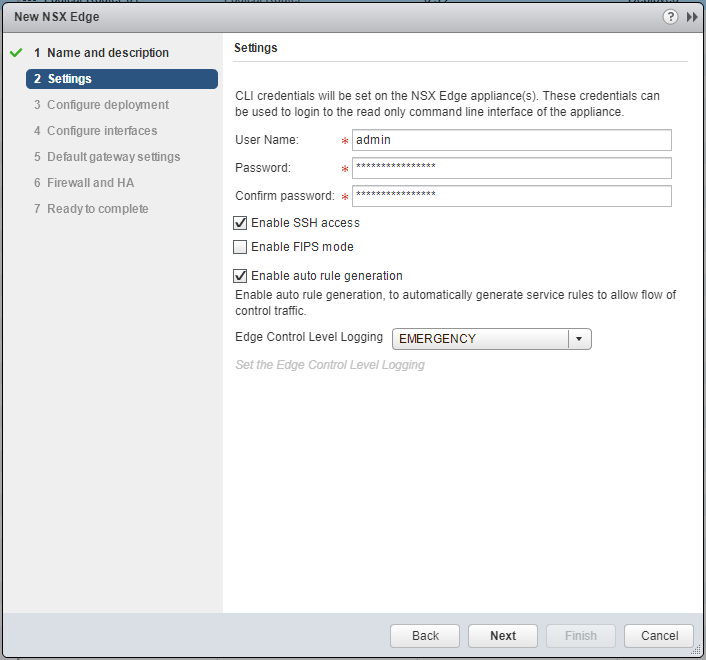
Task: Click the help question mark icon
Action: (670, 17)
